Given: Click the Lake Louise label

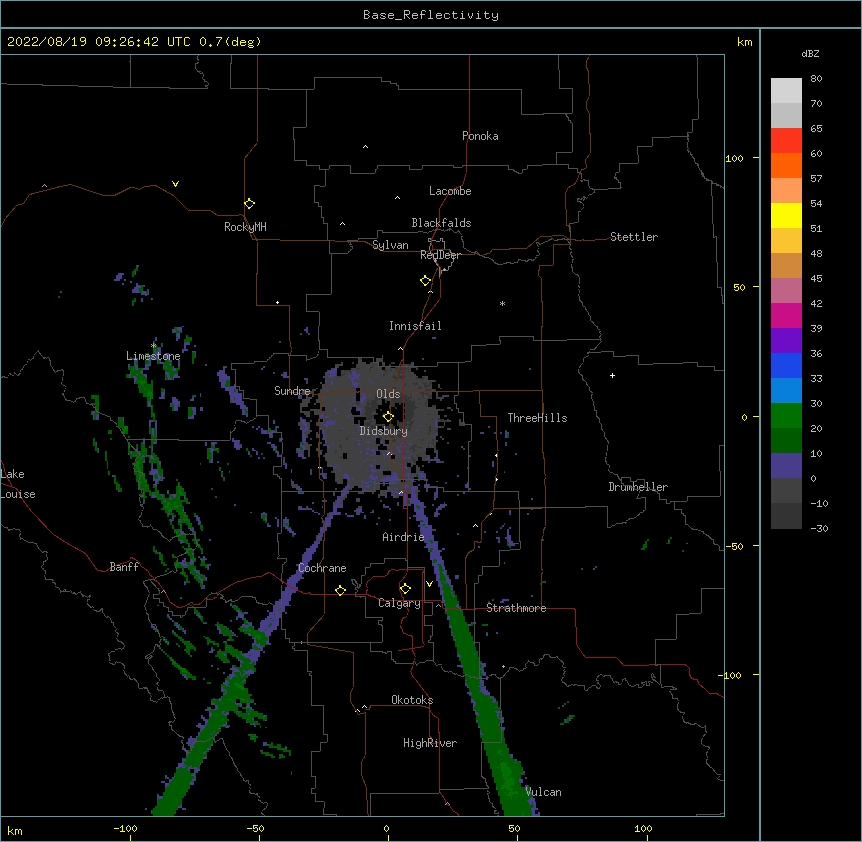Looking at the screenshot, I should [18, 484].
